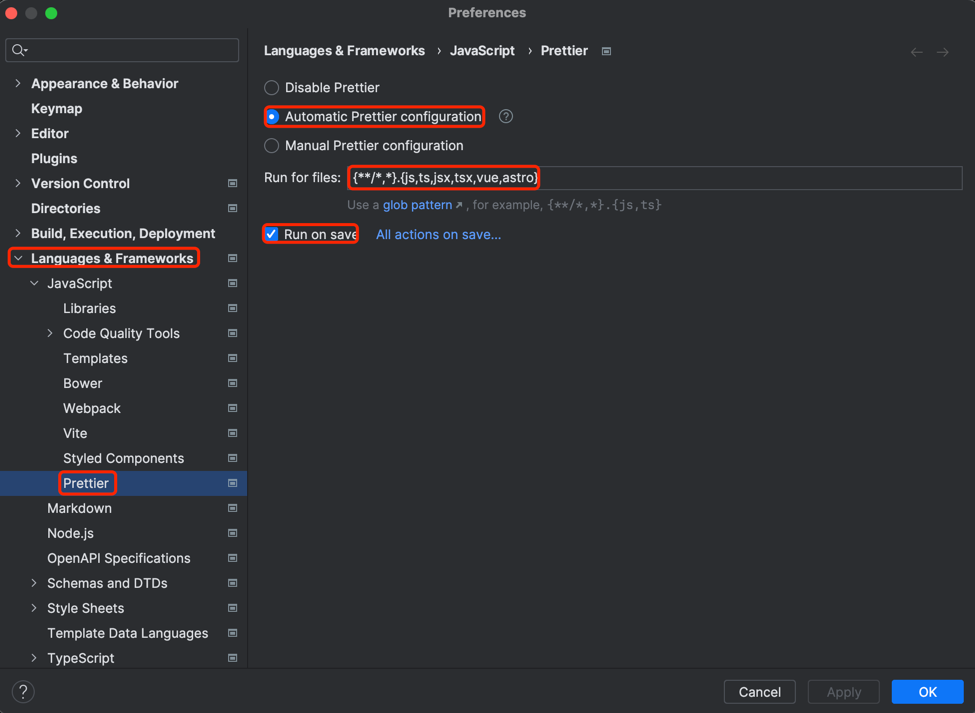Open the glob pattern link
The image size is (975, 713).
coord(417,205)
